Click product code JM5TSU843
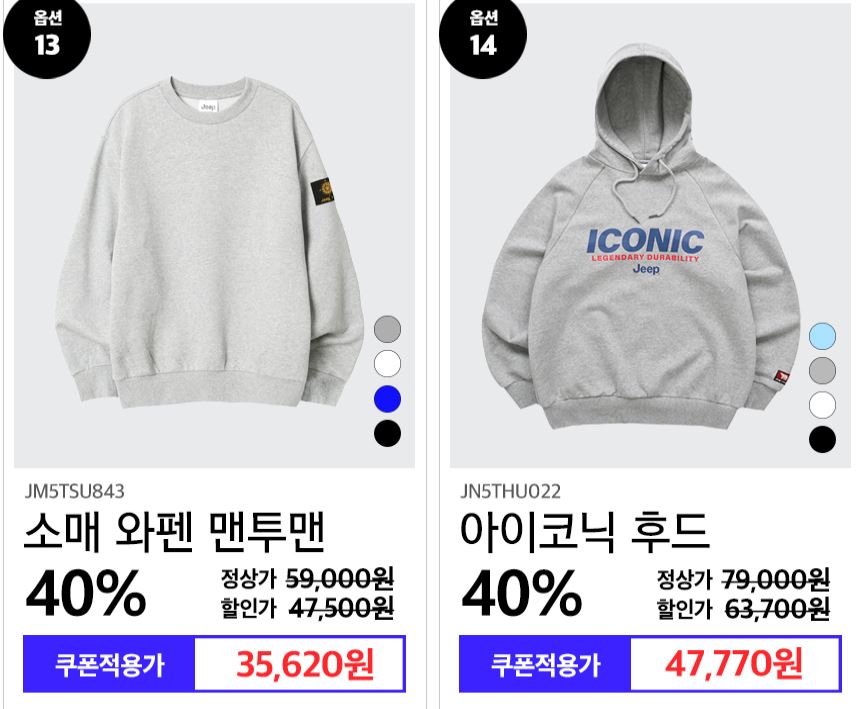 (x=75, y=491)
